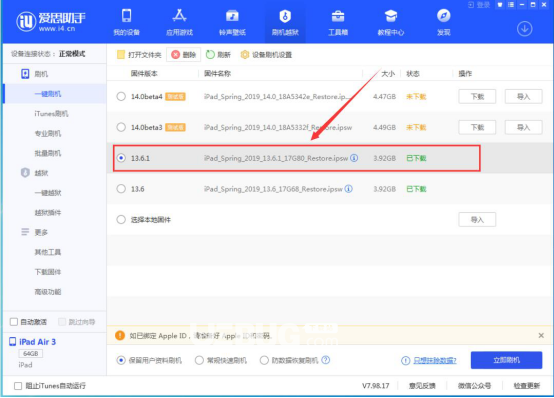Click the 大小 column header

pyautogui.click(x=388, y=74)
